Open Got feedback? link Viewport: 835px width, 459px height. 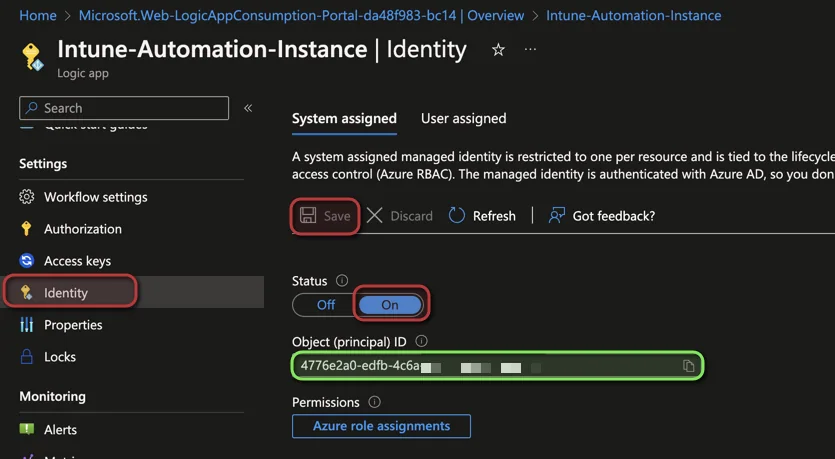tap(602, 216)
